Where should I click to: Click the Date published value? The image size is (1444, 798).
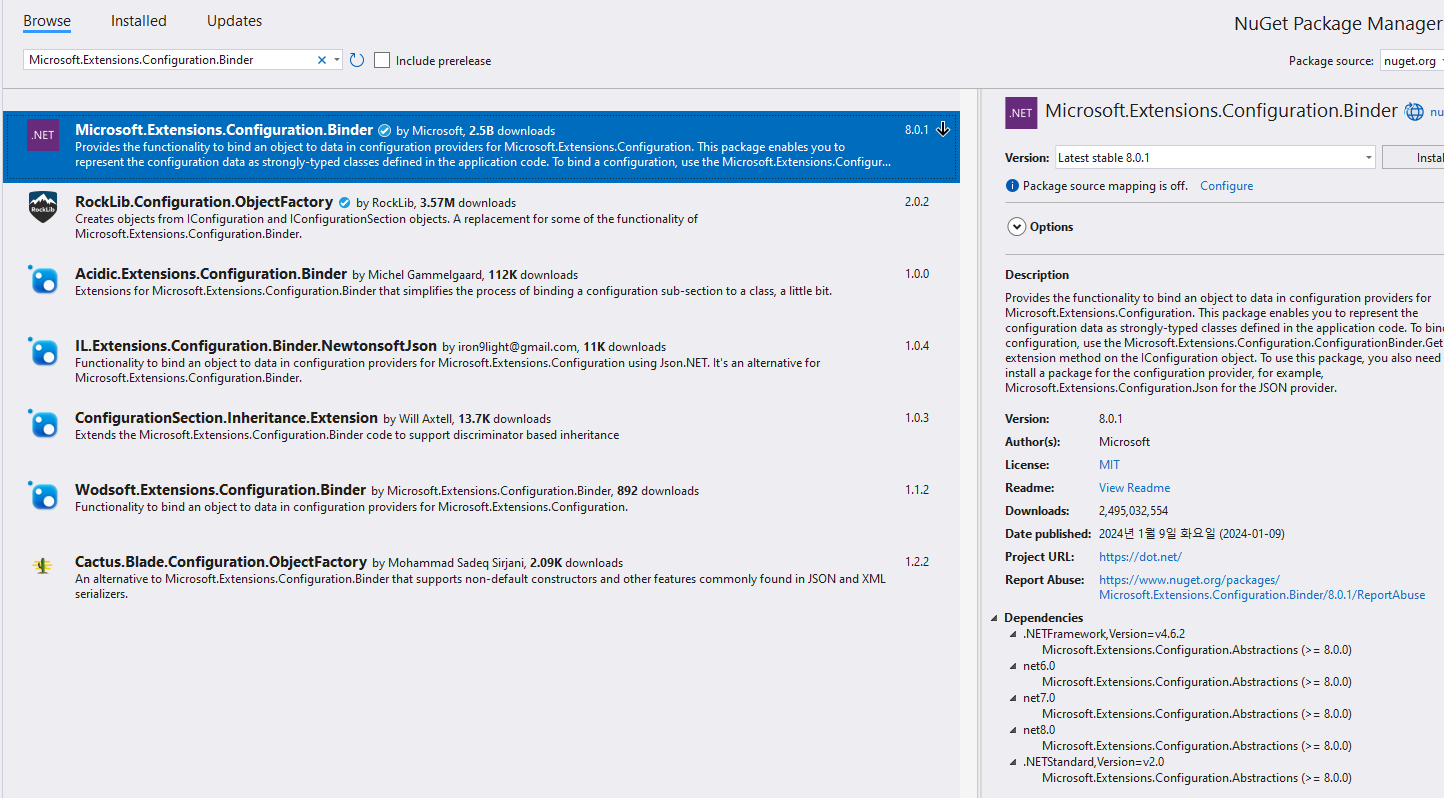1191,534
